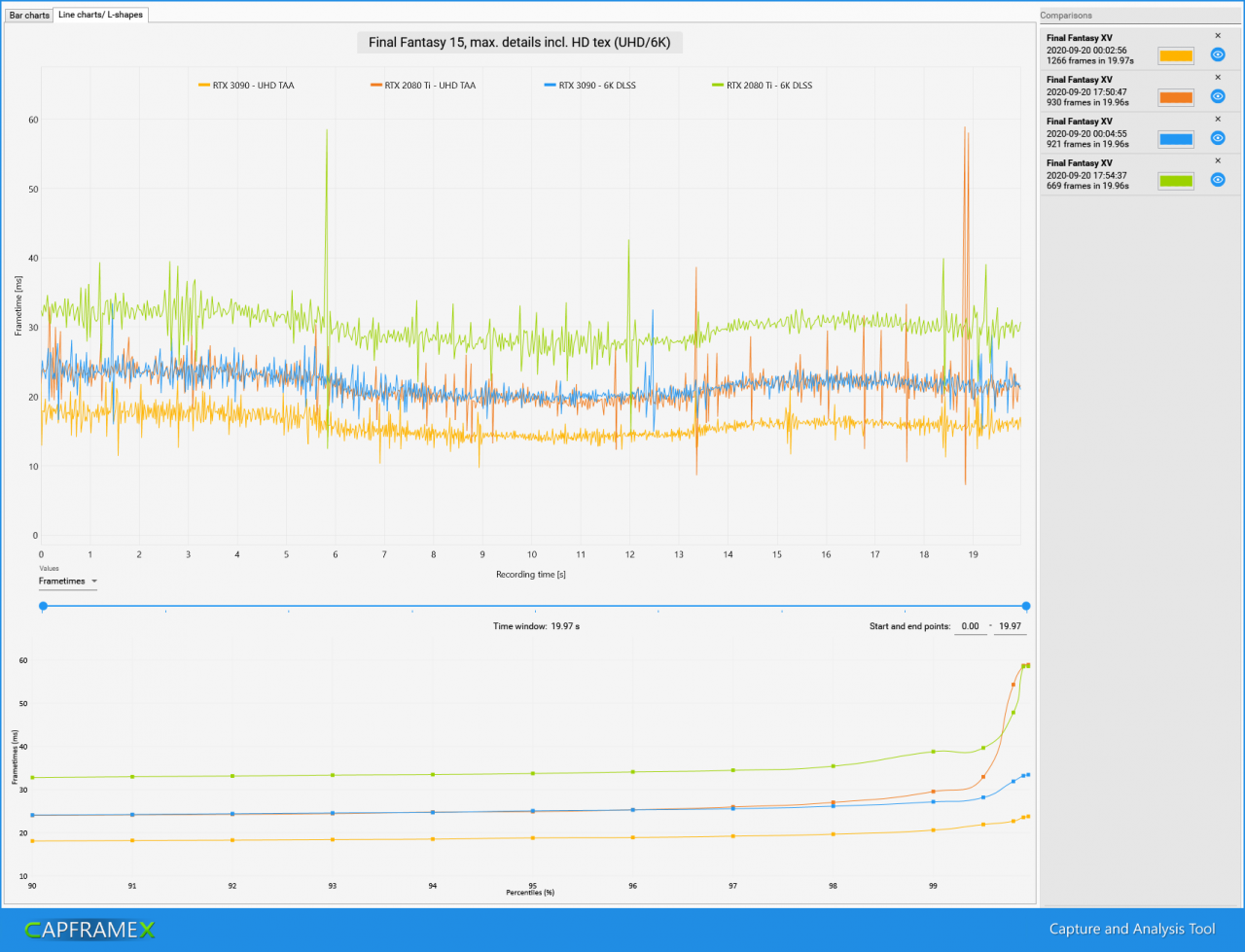Open the Frametimes values dropdown
The width and height of the screenshot is (1245, 952).
click(x=67, y=582)
